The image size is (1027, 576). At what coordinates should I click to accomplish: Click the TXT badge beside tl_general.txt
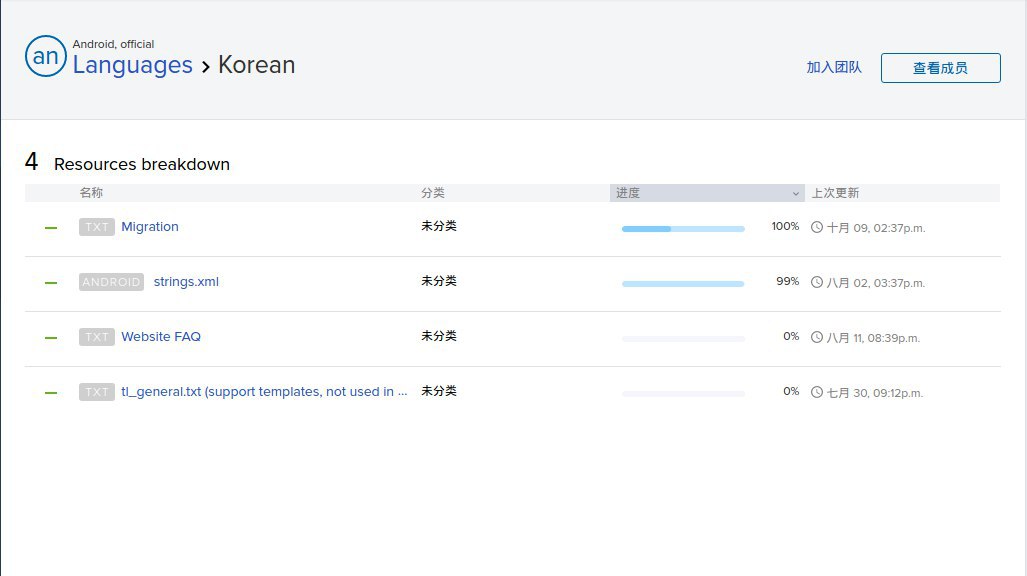tap(97, 392)
